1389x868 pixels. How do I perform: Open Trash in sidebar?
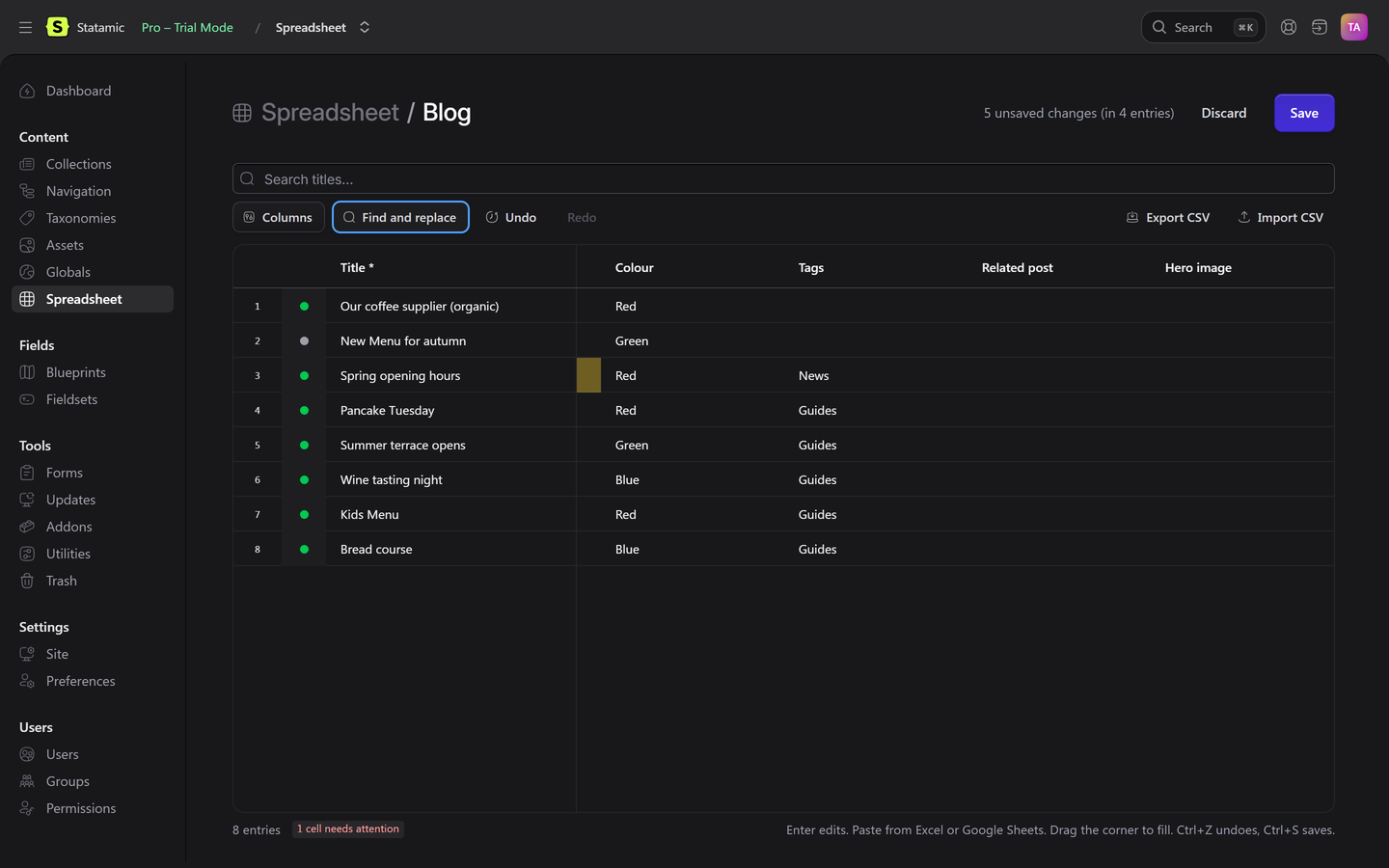coord(93,581)
